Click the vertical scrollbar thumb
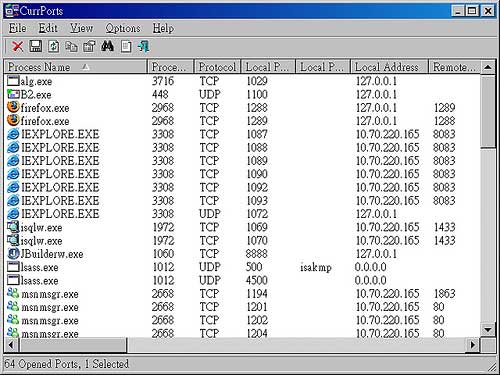Screen dimensions: 500x375 tap(488, 111)
